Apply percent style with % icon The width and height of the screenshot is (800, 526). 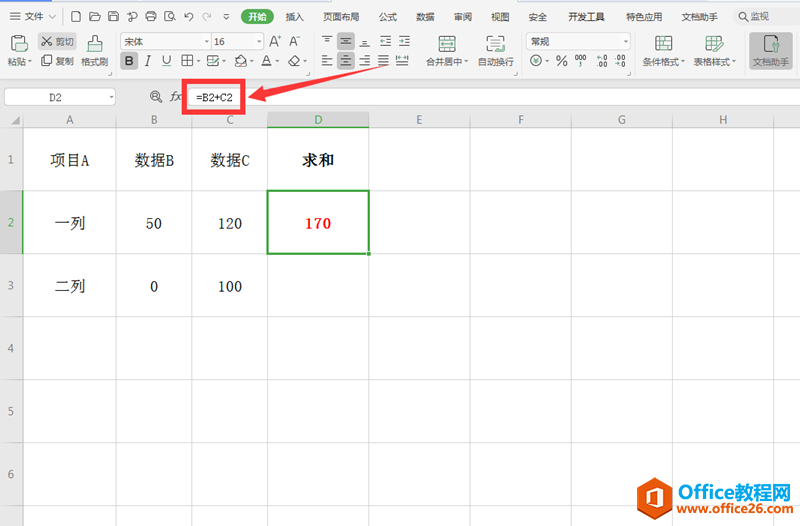pos(561,61)
